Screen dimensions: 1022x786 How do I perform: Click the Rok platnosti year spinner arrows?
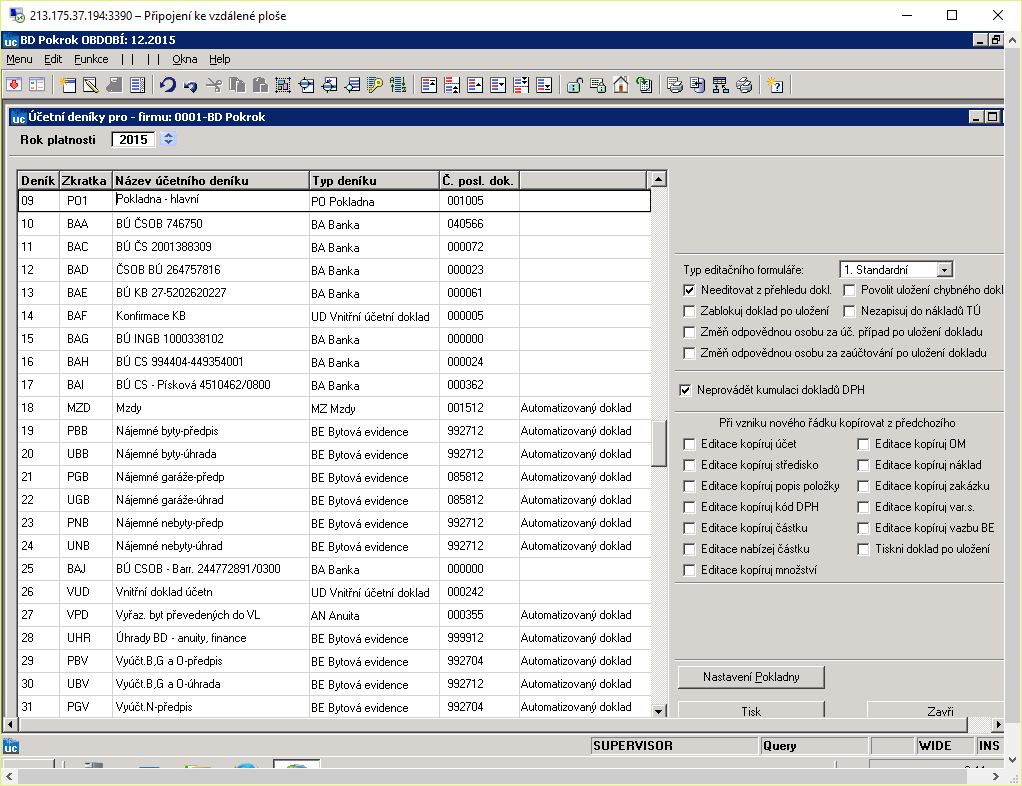(x=168, y=139)
